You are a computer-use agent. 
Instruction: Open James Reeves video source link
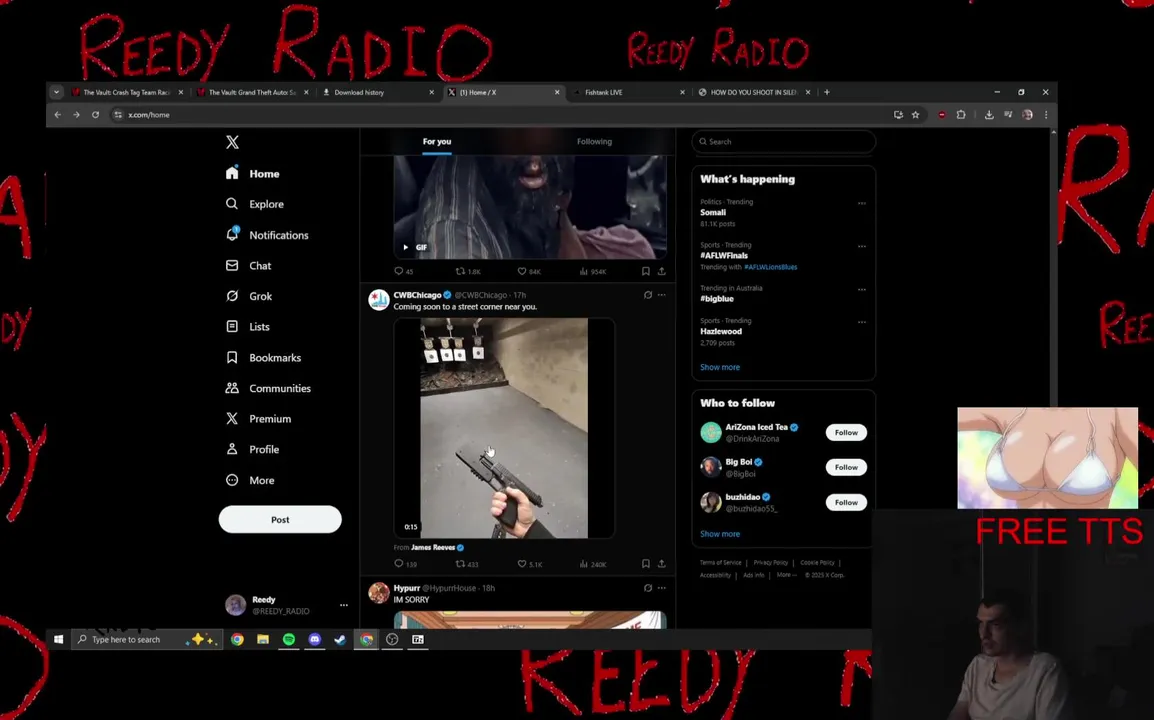point(433,548)
